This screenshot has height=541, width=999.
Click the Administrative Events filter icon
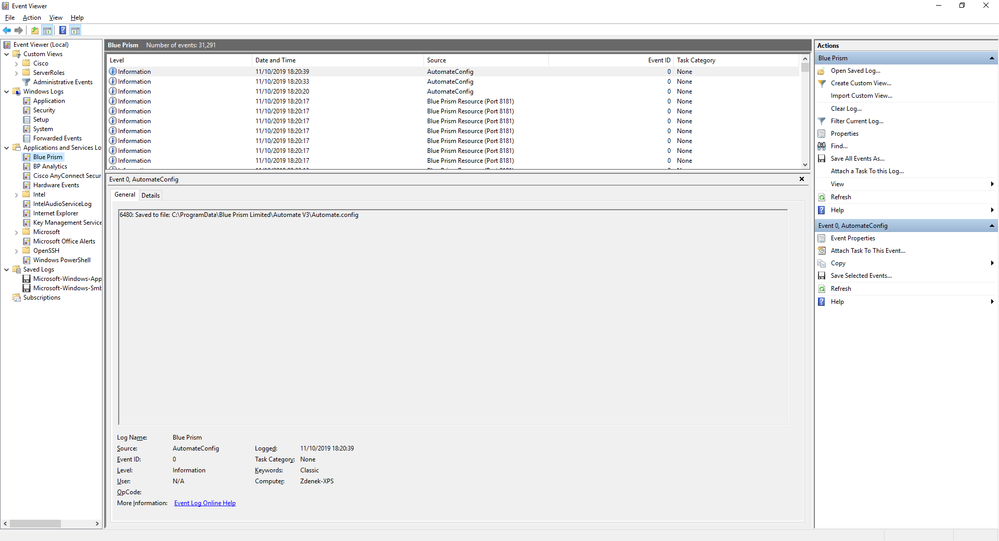click(x=26, y=82)
